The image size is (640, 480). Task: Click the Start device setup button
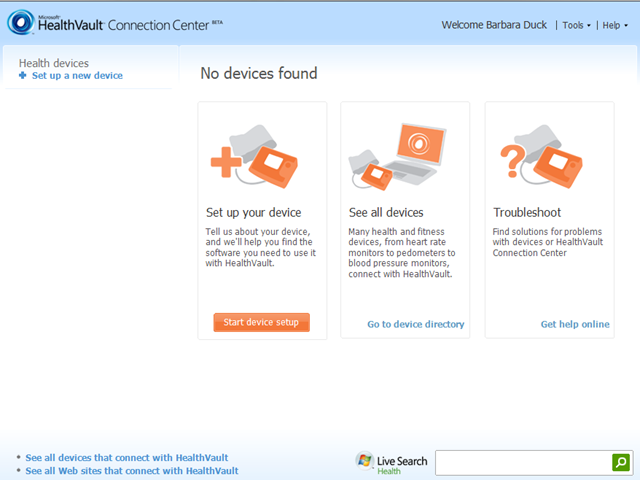261,322
